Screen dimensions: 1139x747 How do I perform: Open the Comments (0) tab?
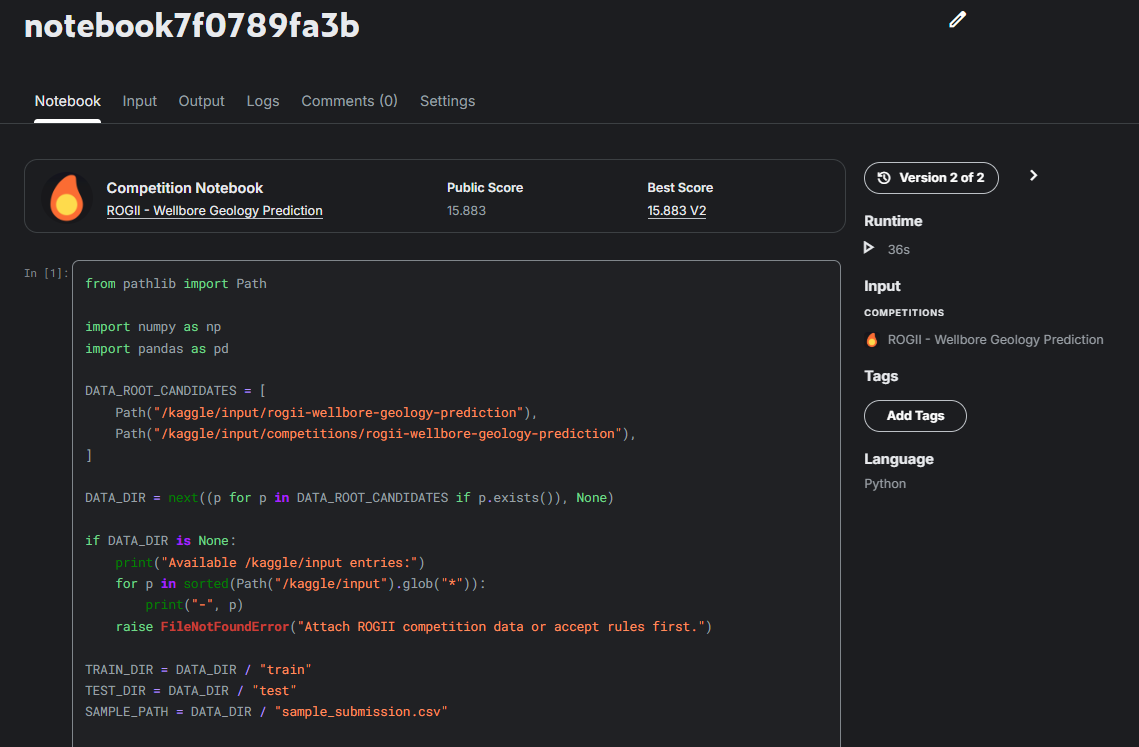349,101
